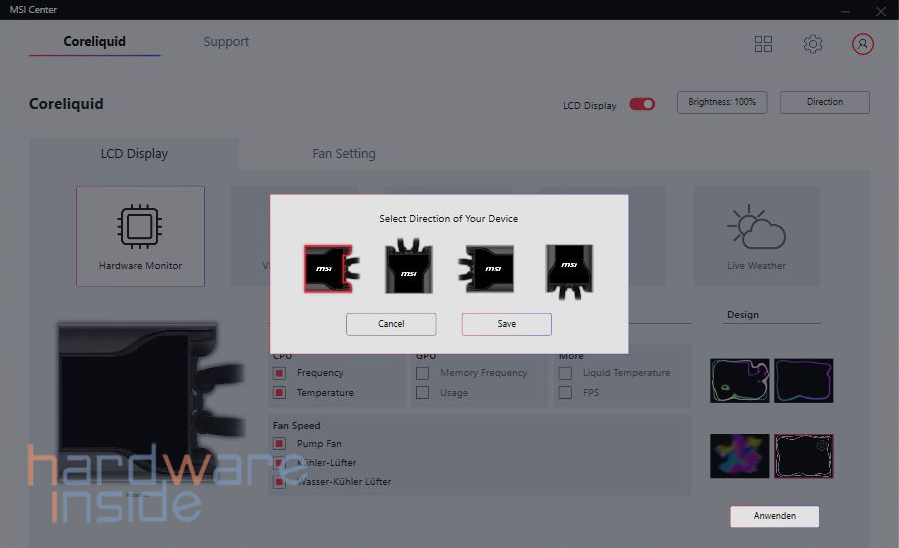
Task: Open the Live Weather tile
Action: pyautogui.click(x=756, y=236)
